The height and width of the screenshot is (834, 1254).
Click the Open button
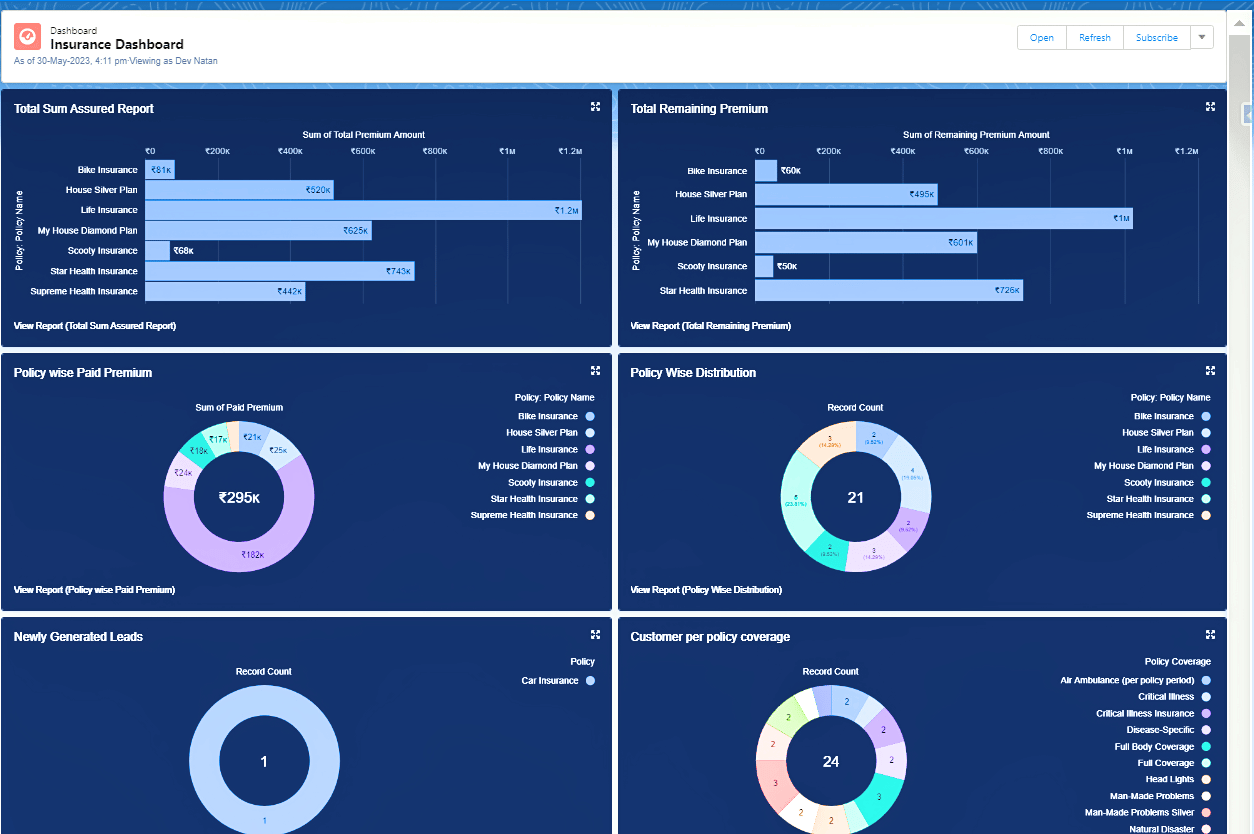[1042, 37]
